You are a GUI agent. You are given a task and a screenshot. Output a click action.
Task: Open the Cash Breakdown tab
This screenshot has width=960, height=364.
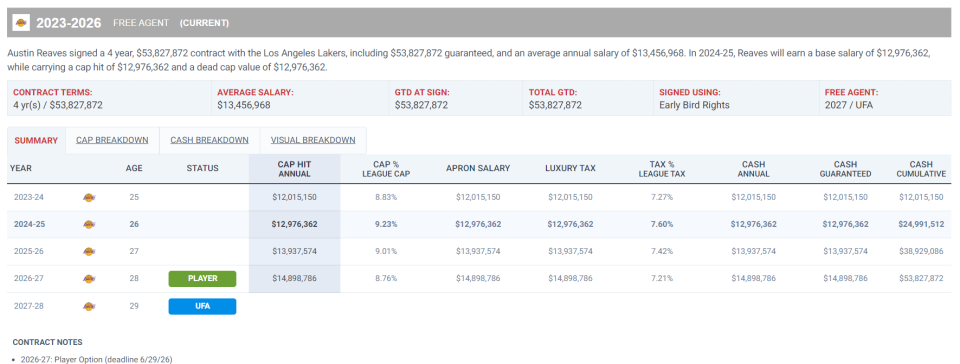(x=209, y=140)
